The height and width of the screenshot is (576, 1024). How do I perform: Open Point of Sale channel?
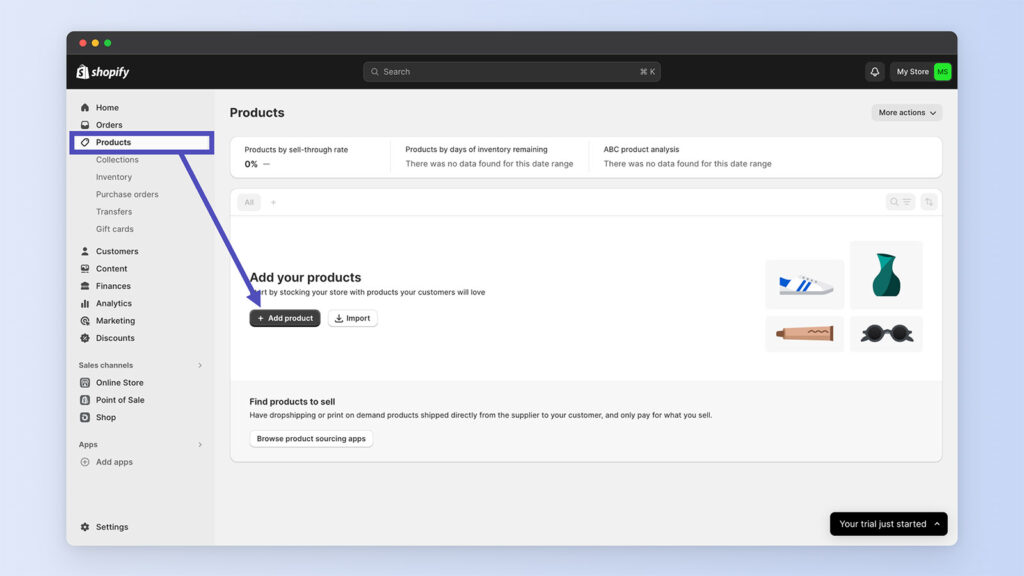pyautogui.click(x=120, y=400)
